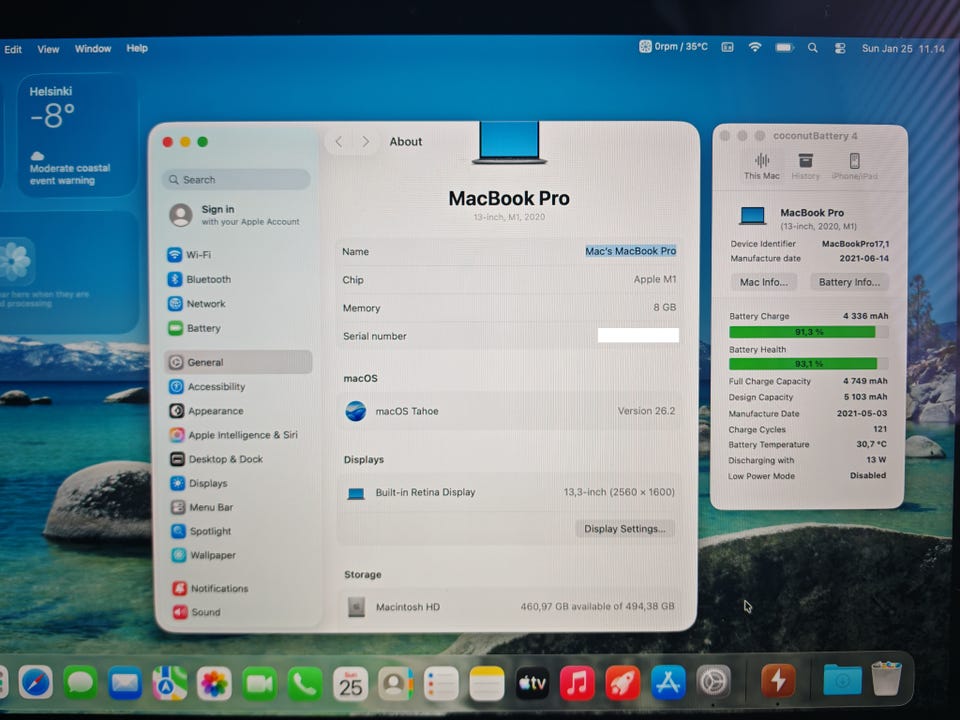The height and width of the screenshot is (720, 960).
Task: Click the Battery Charge 91,3 % bar
Action: [x=808, y=332]
